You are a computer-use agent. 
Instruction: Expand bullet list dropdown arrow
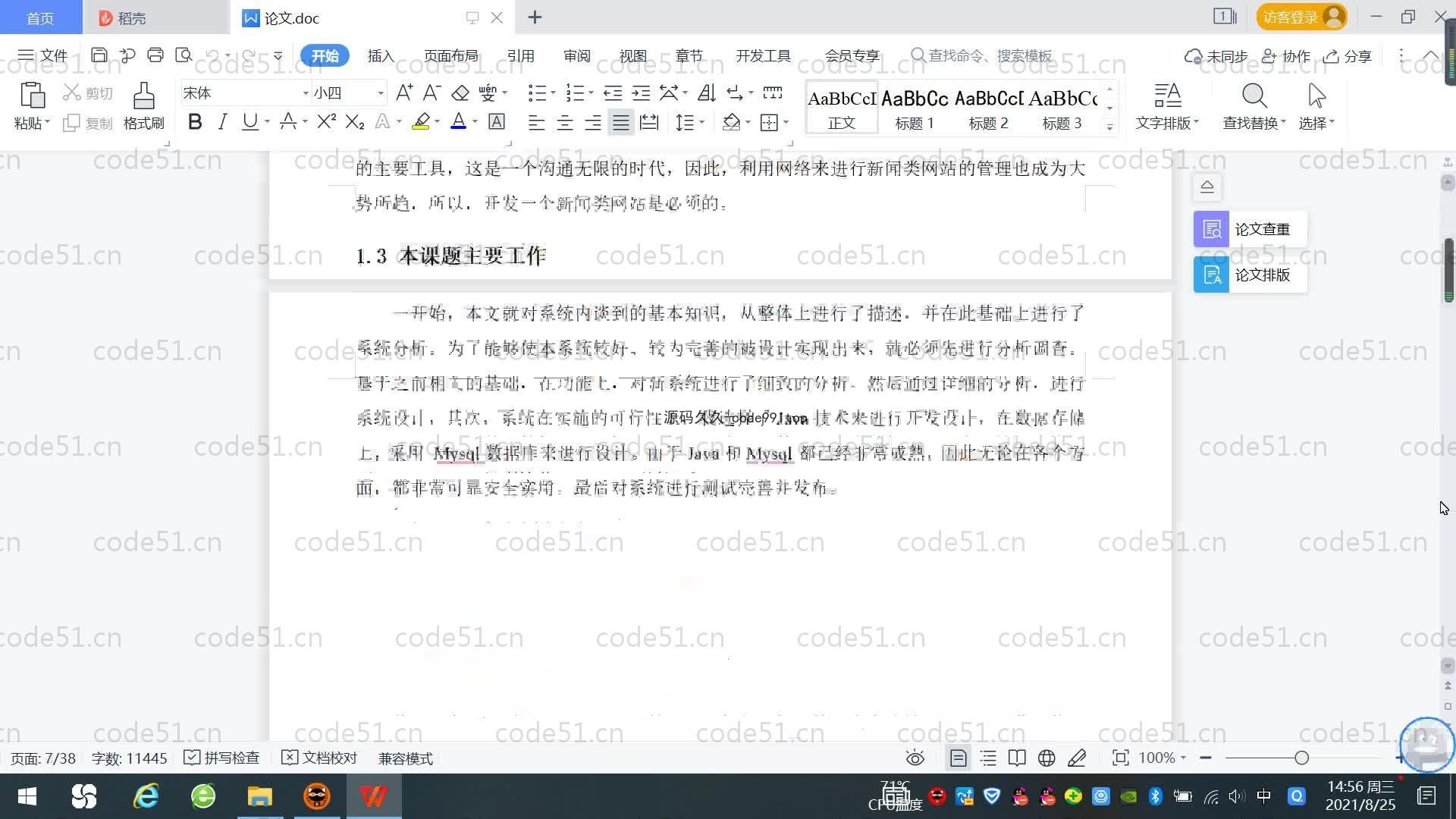click(x=553, y=93)
